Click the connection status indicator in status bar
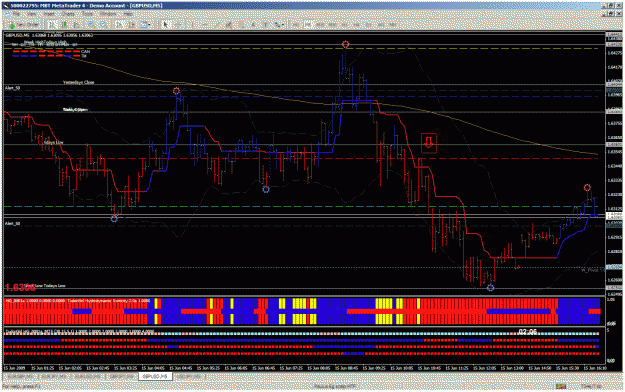 pyautogui.click(x=561, y=386)
